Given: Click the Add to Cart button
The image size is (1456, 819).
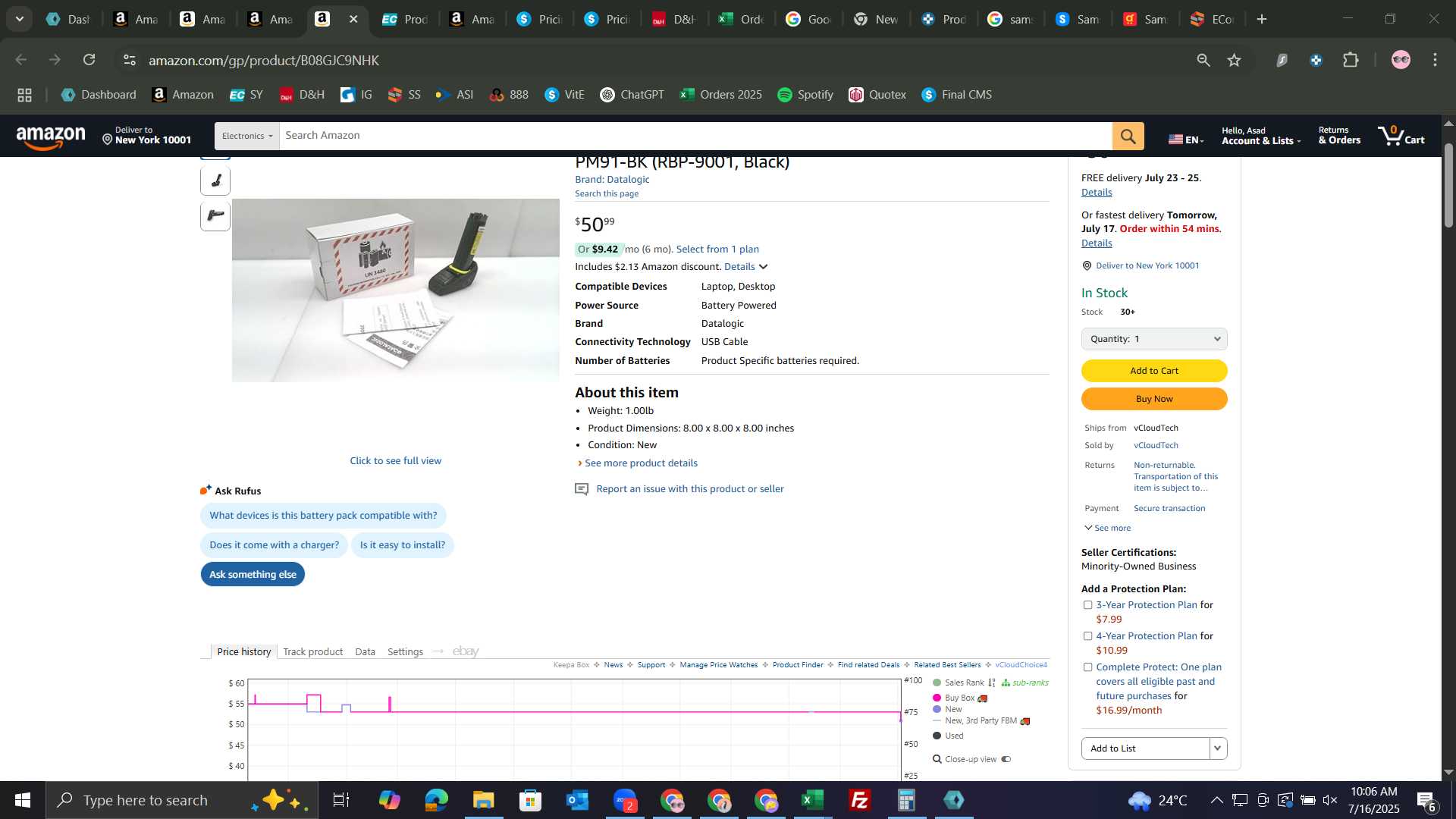Looking at the screenshot, I should 1154,371.
